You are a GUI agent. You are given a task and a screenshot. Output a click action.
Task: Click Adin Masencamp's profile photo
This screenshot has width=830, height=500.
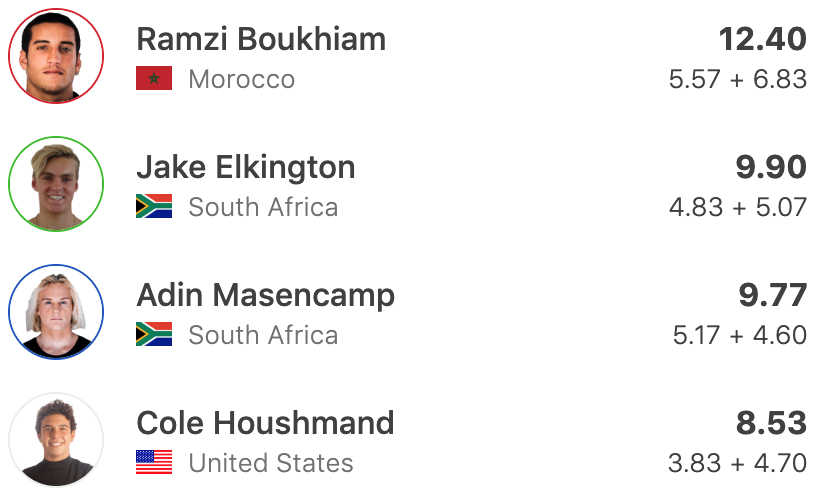tap(56, 312)
